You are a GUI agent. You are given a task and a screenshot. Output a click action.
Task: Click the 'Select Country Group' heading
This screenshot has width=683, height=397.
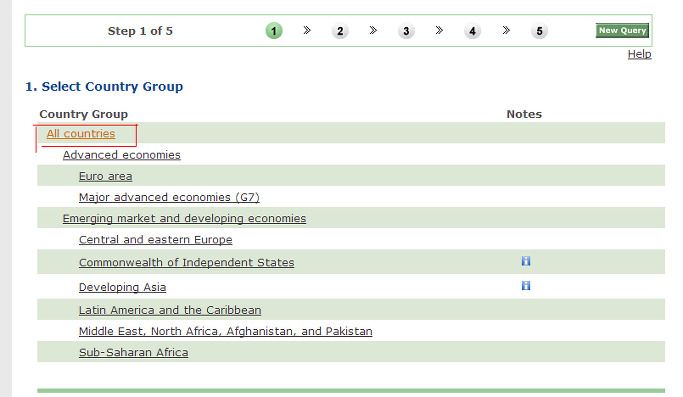coord(104,86)
